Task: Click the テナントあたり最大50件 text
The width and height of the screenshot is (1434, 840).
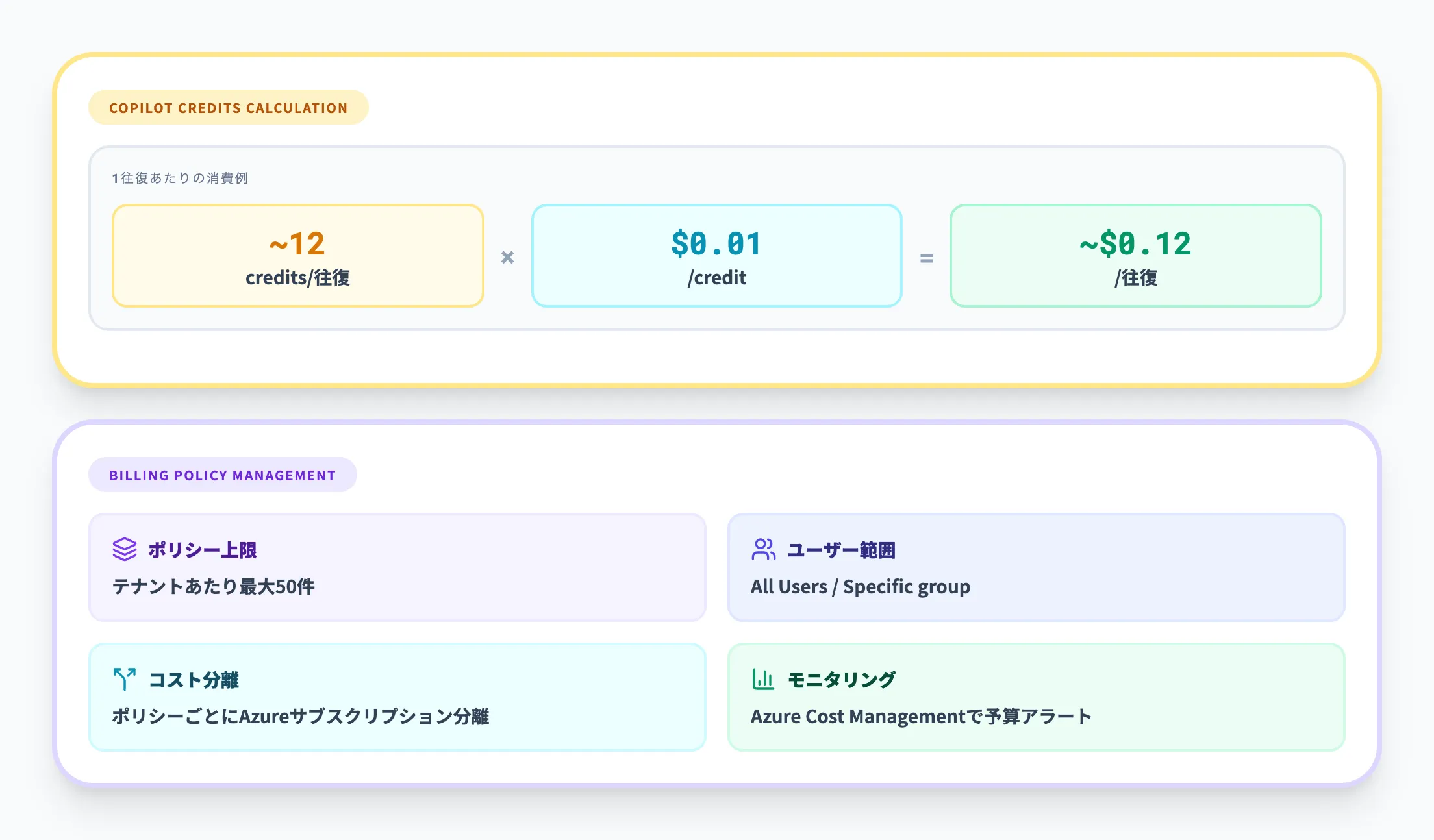Action: (213, 586)
